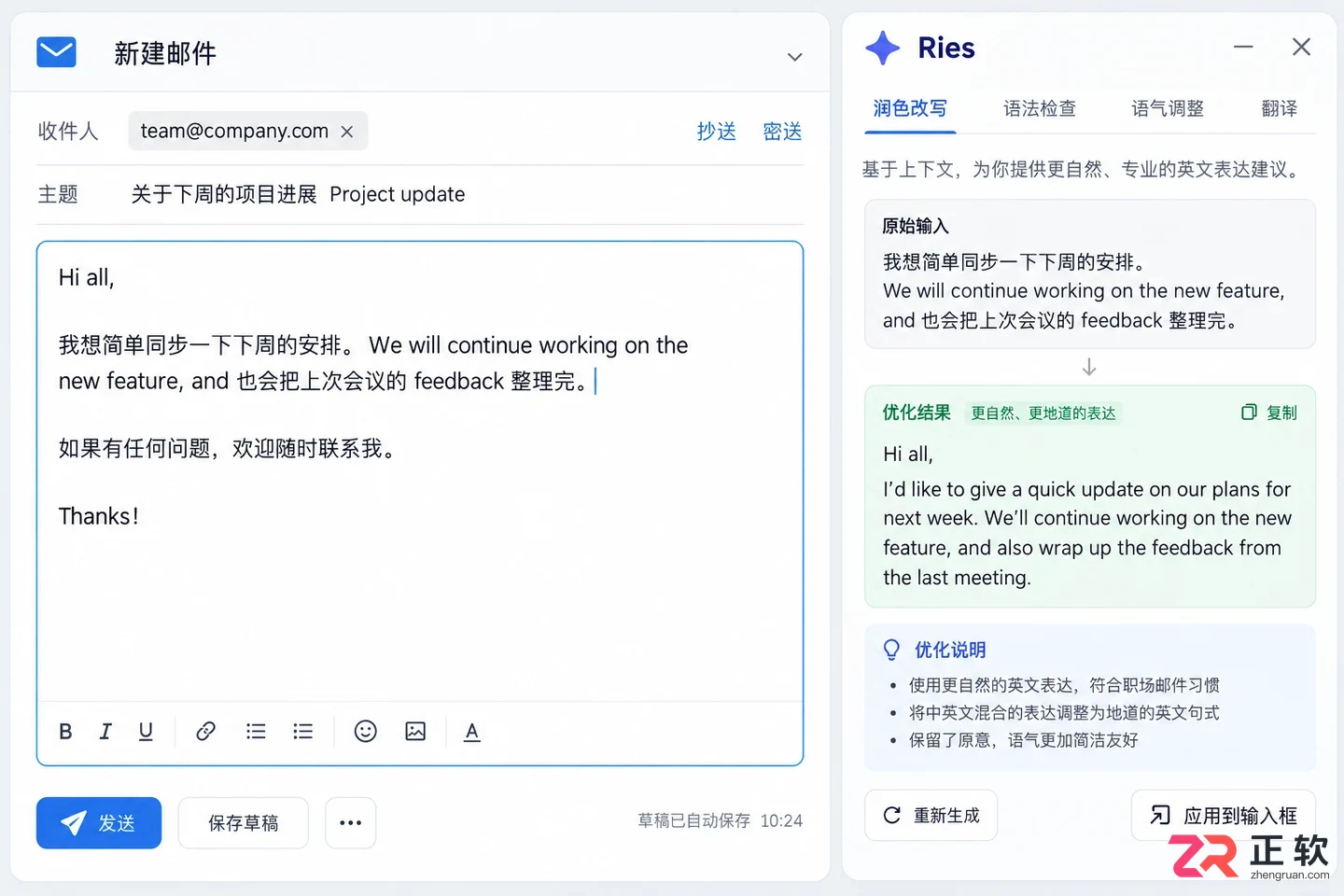Insert a list using the first list icon
The height and width of the screenshot is (896, 1344).
pyautogui.click(x=256, y=732)
